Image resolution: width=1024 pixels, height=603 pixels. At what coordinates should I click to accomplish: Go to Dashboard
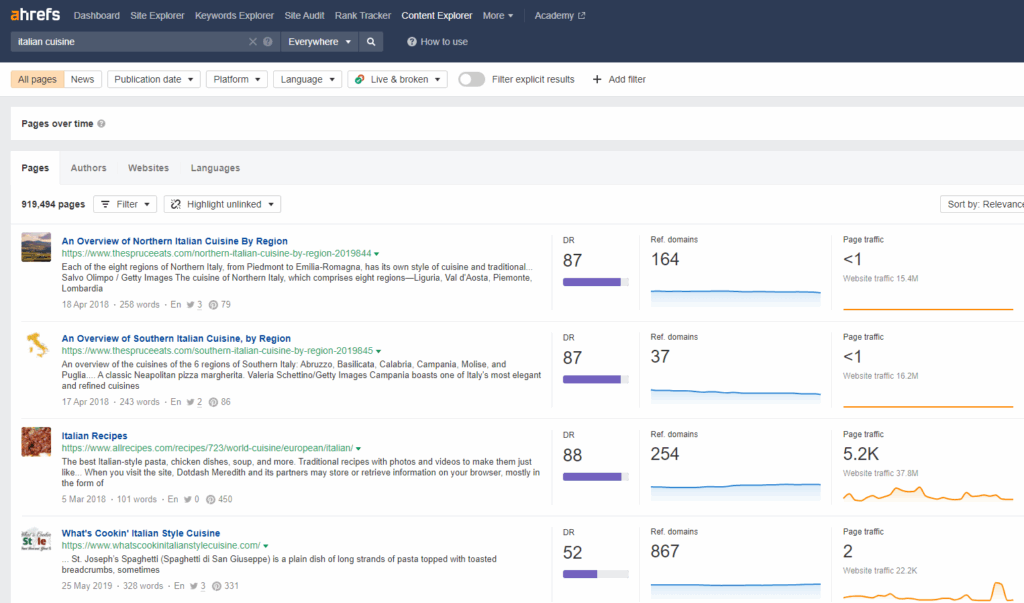click(97, 15)
